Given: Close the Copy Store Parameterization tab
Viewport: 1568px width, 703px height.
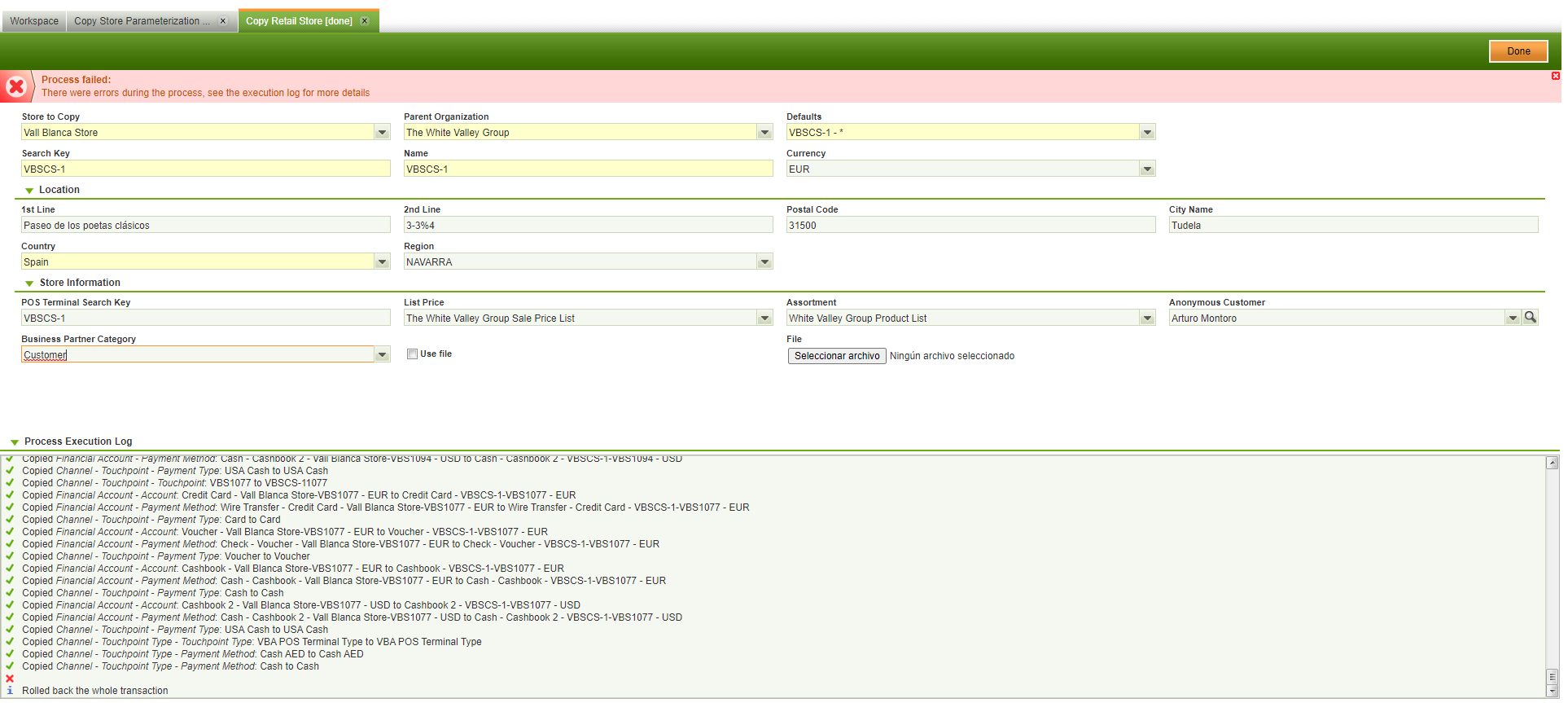Looking at the screenshot, I should (x=222, y=21).
